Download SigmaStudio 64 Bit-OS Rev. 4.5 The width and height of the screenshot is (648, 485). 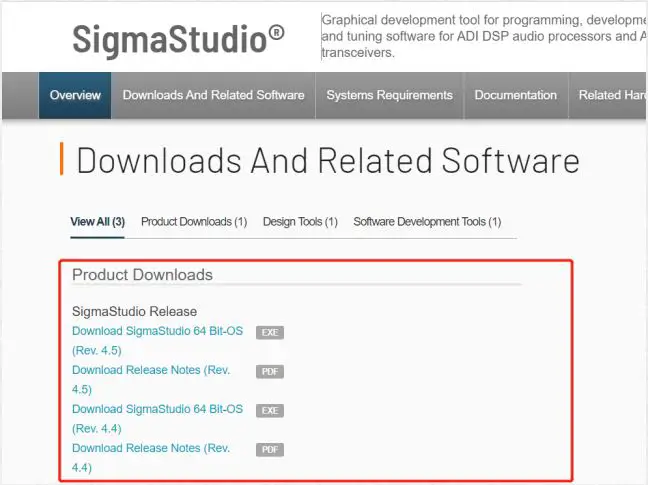click(x=157, y=341)
